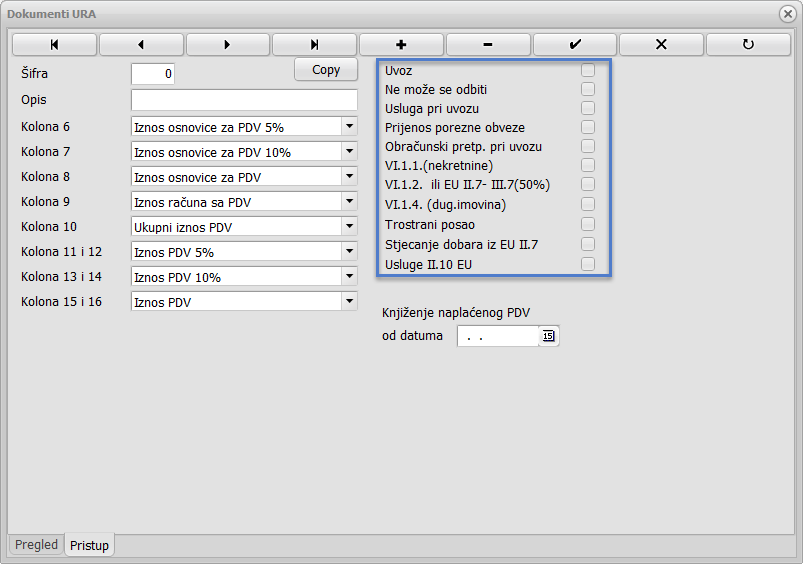803x564 pixels.
Task: Switch to the Pregled tab
Action: click(36, 545)
